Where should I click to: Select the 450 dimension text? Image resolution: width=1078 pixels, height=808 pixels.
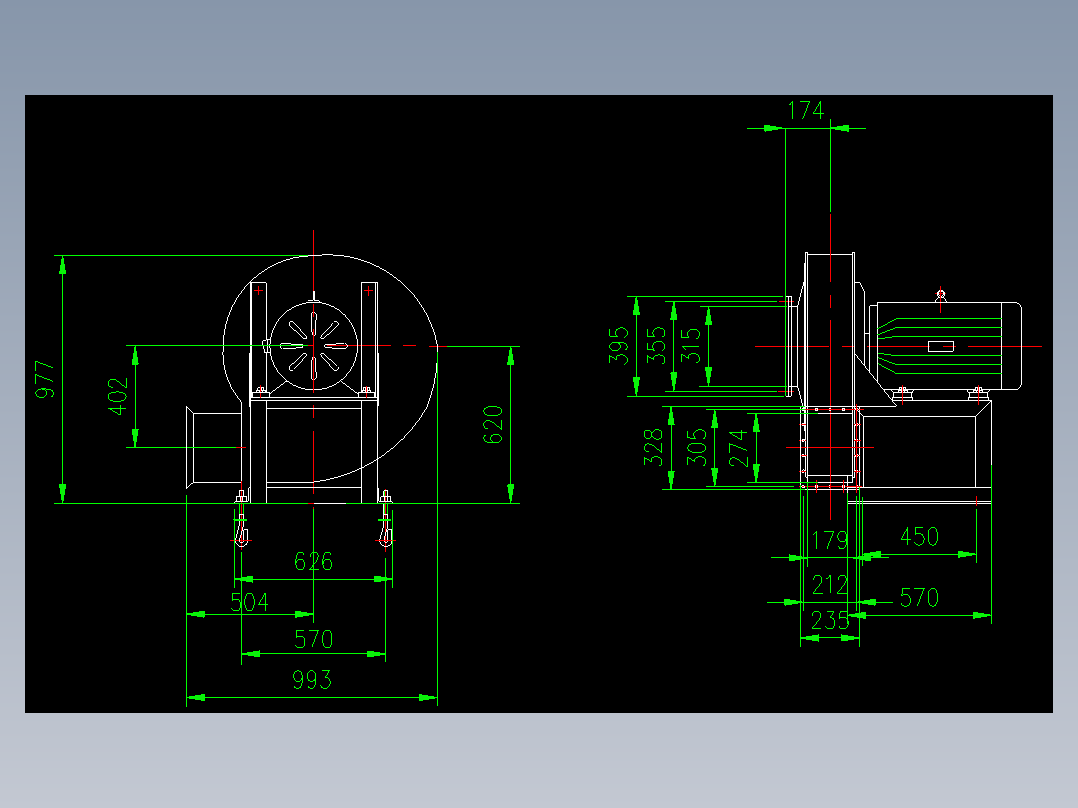(x=919, y=537)
